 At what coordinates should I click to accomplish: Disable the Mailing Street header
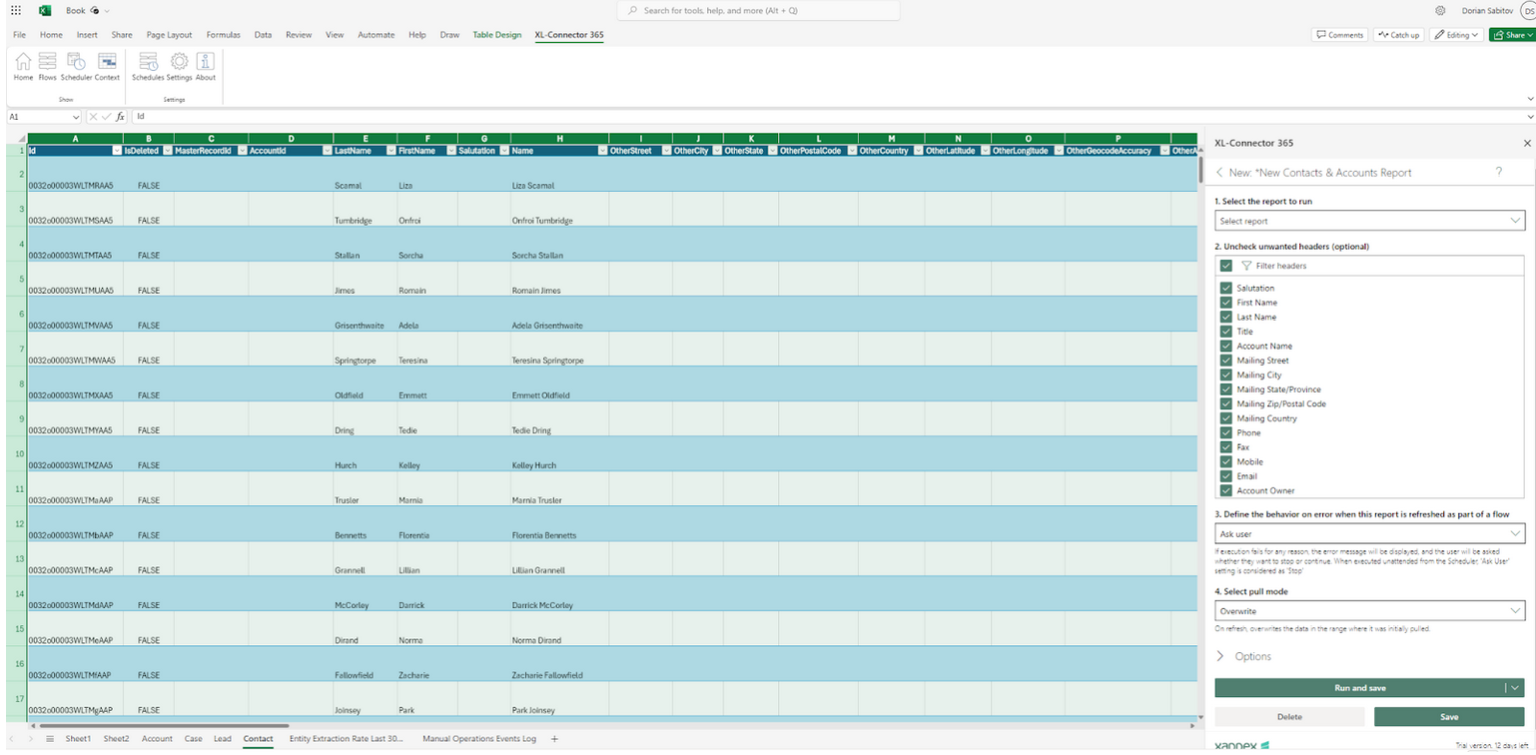coord(1225,360)
